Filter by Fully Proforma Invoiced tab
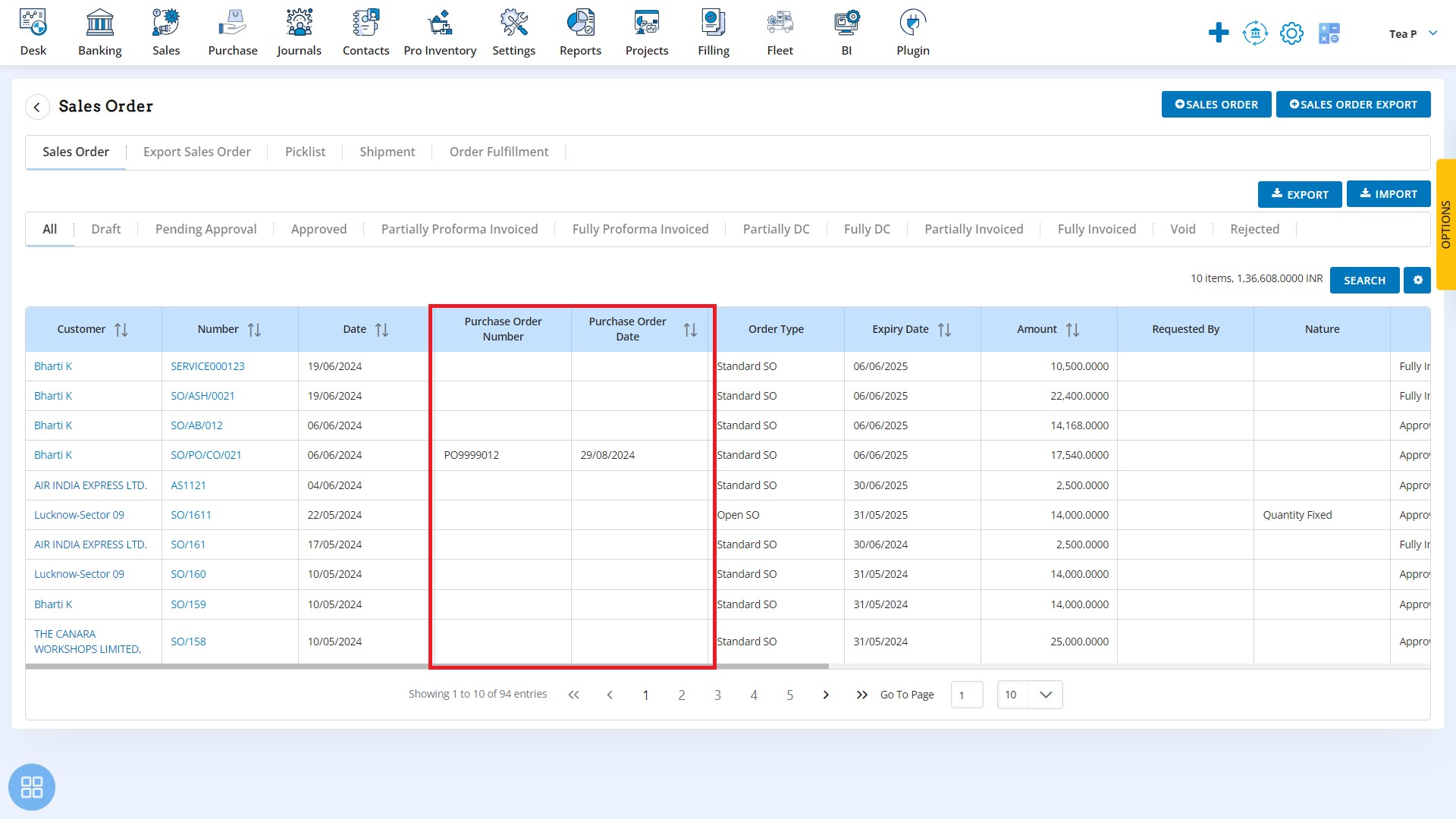The width and height of the screenshot is (1456, 819). [640, 229]
